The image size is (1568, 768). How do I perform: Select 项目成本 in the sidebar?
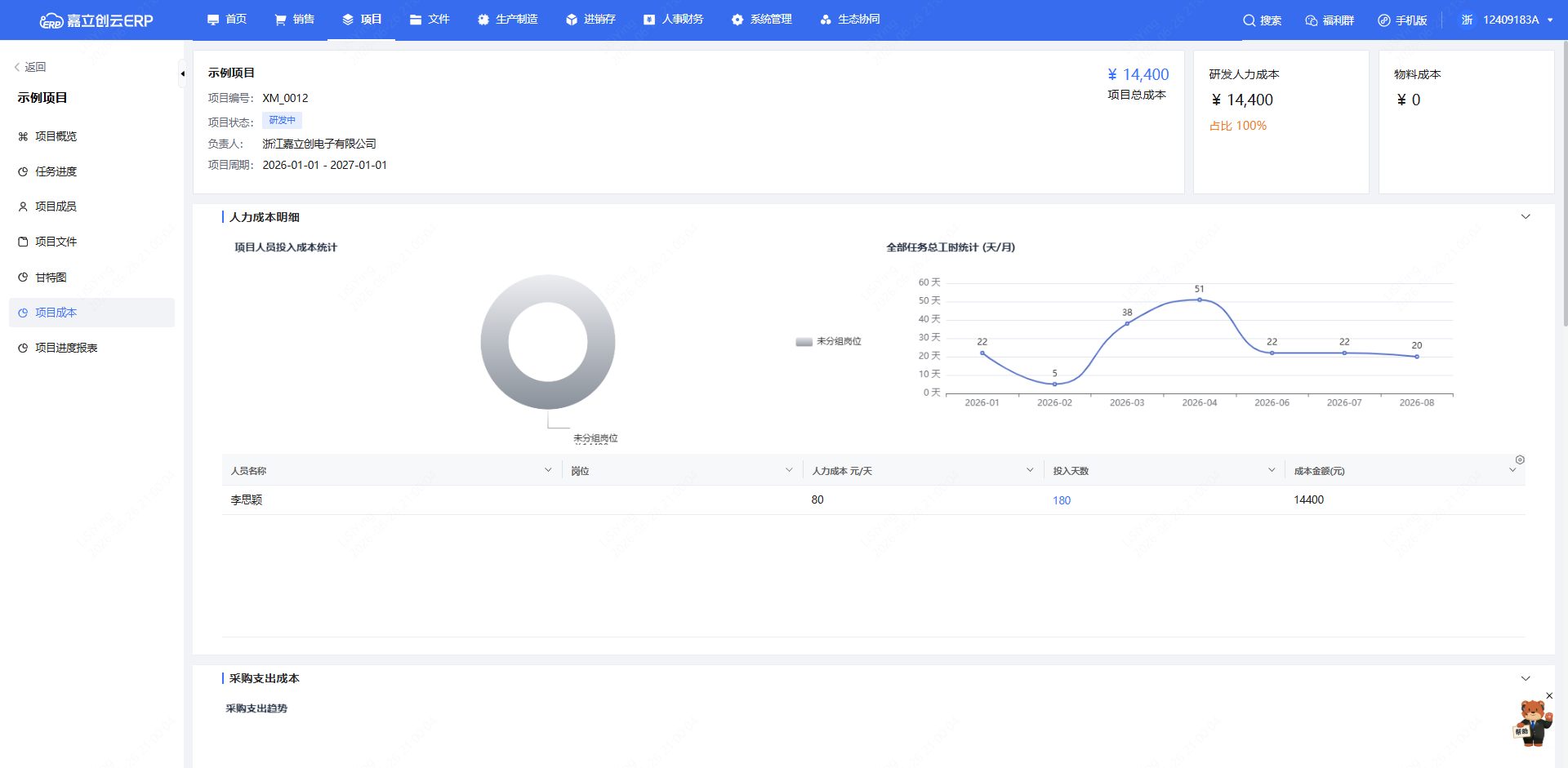91,313
